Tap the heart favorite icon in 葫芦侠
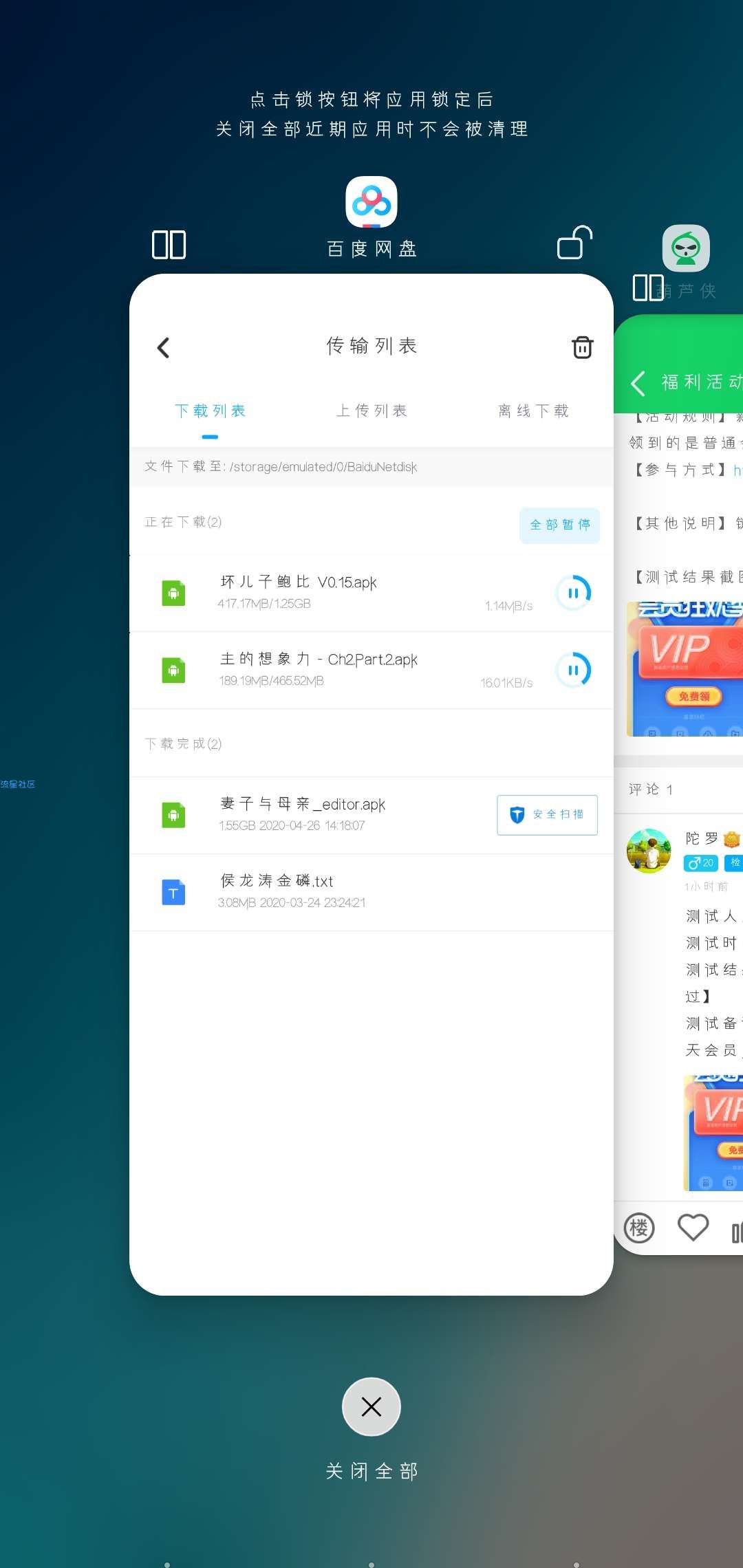 (x=693, y=1228)
